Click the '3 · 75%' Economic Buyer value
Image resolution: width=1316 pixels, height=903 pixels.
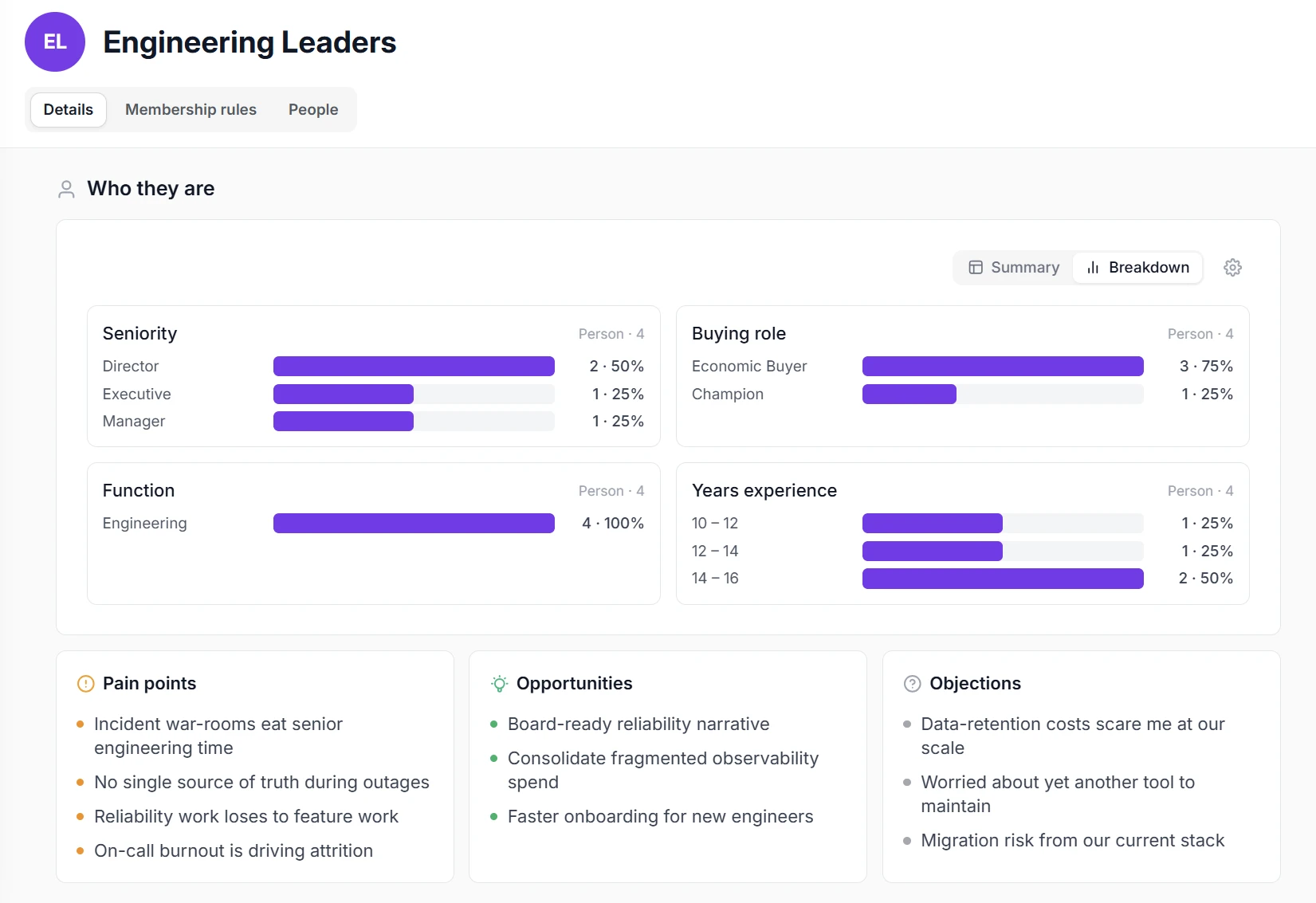[x=1206, y=367]
